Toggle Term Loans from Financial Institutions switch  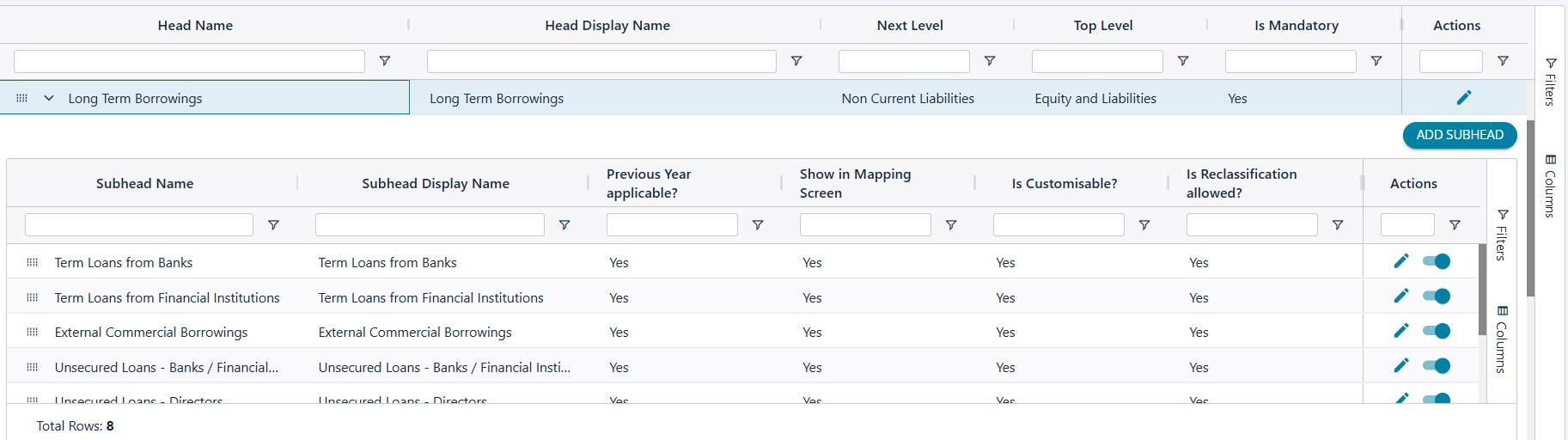pos(1437,296)
